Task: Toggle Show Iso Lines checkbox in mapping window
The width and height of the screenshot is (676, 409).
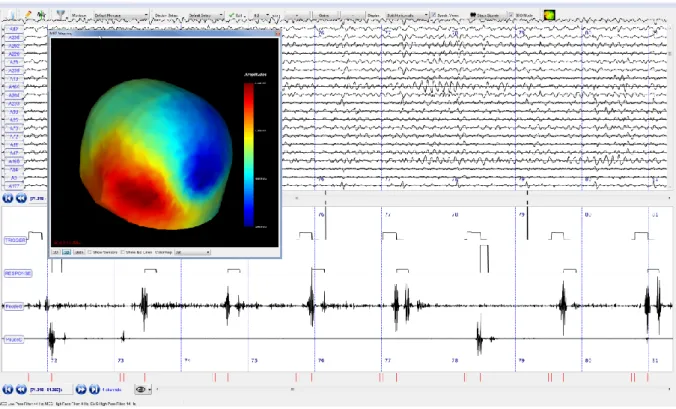Action: 122,252
